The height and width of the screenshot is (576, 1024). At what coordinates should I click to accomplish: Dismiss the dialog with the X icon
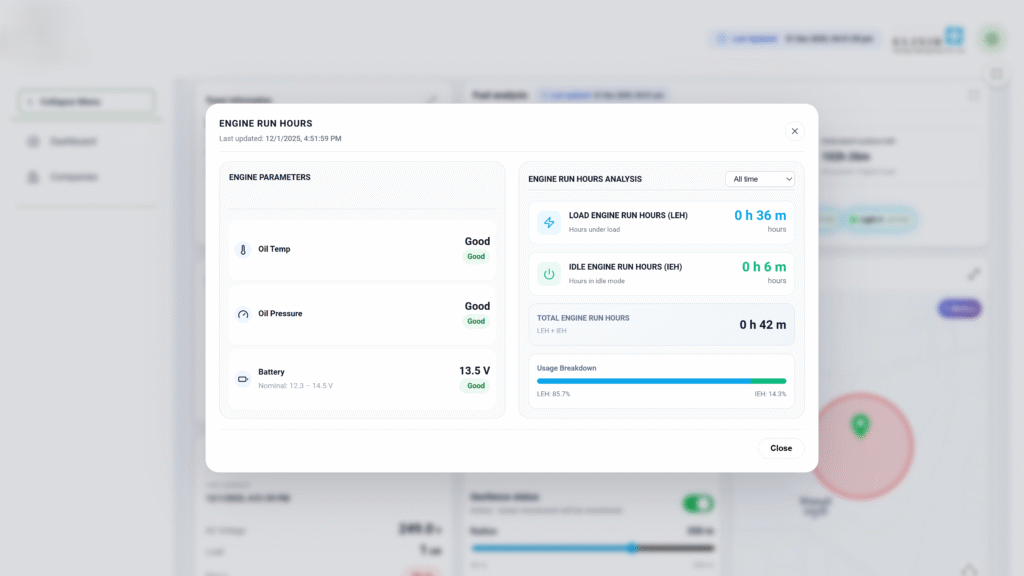point(794,131)
